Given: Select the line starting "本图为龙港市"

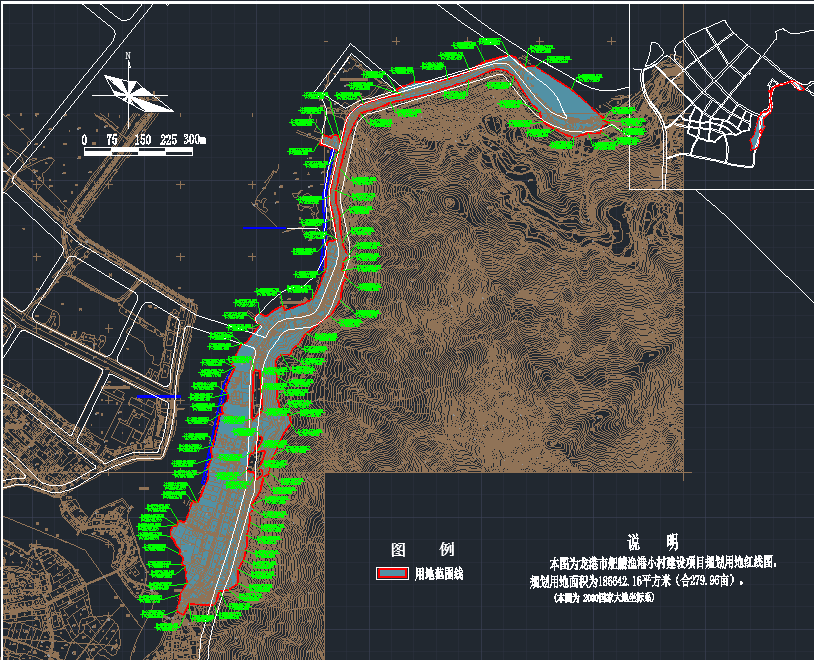Looking at the screenshot, I should 663,562.
